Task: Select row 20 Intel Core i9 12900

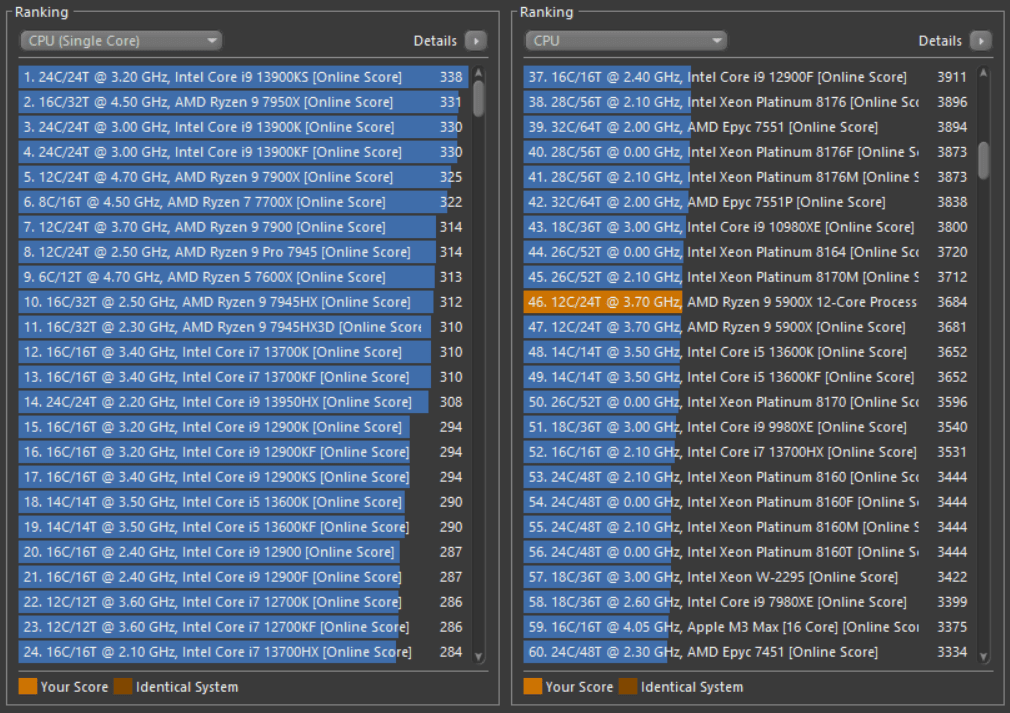Action: (x=243, y=552)
